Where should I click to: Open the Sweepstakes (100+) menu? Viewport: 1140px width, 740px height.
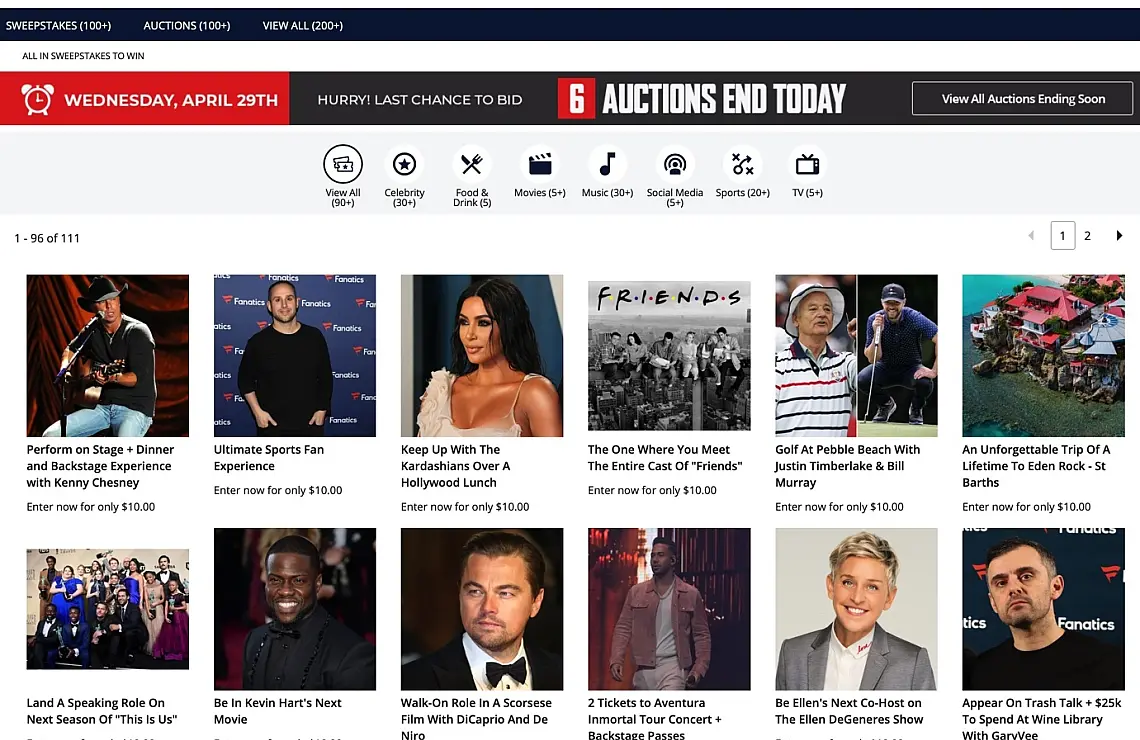tap(59, 25)
